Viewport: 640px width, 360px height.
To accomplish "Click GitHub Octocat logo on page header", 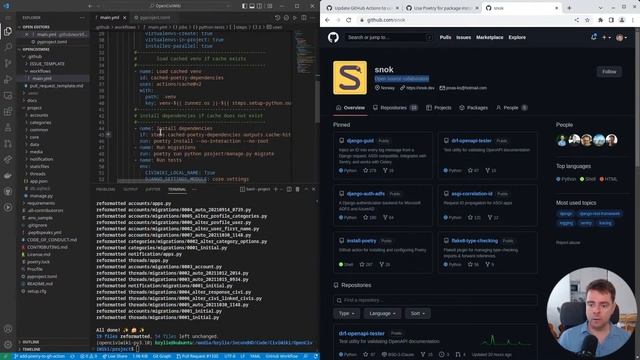I will [x=333, y=38].
